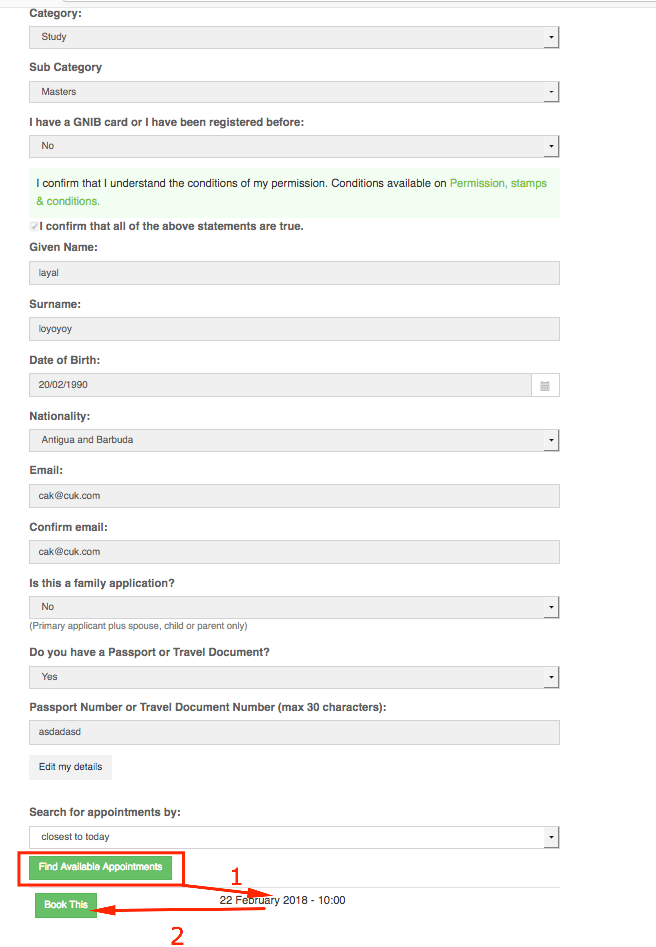Open the GNIB card registered dropdown
Screen dimensions: 656x947
pos(294,146)
